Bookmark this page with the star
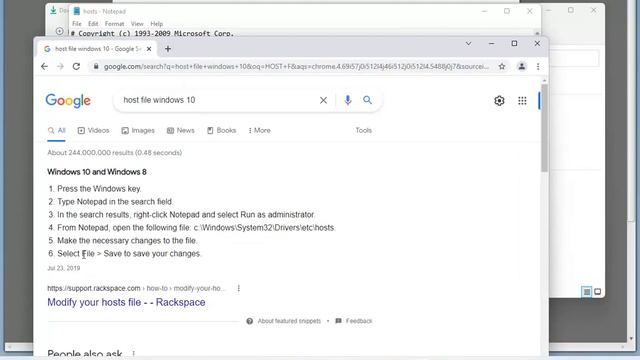Screen dimensions: 640x360 (x=502, y=67)
